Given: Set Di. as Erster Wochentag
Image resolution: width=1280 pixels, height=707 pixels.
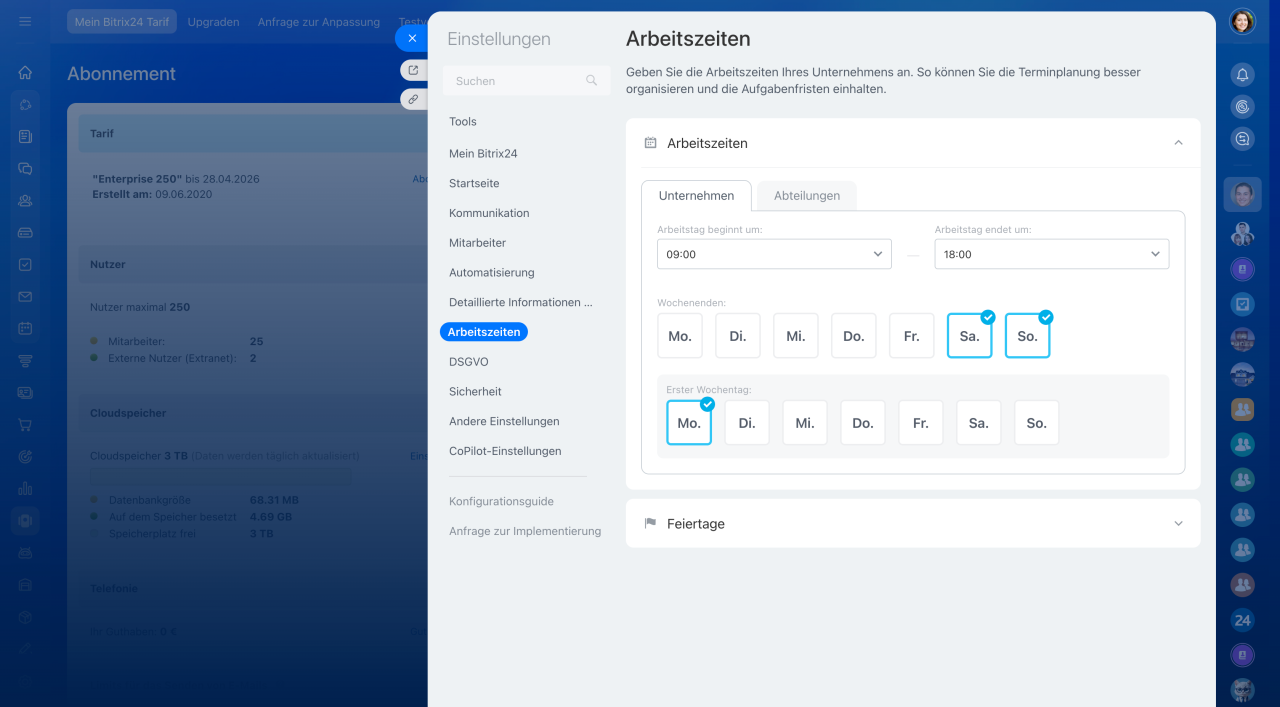Looking at the screenshot, I should click(747, 423).
